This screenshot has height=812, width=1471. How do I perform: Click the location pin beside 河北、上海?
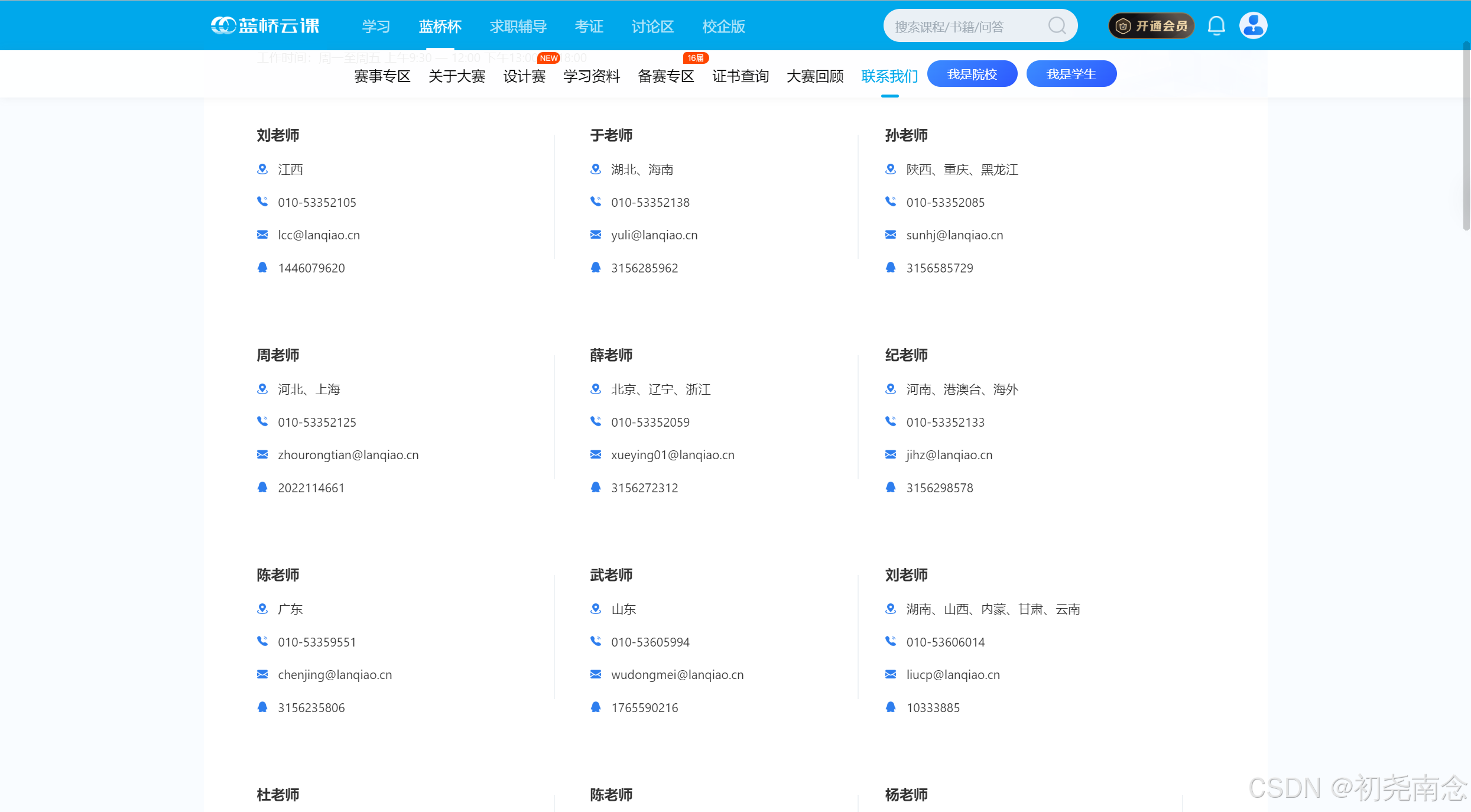(x=262, y=389)
